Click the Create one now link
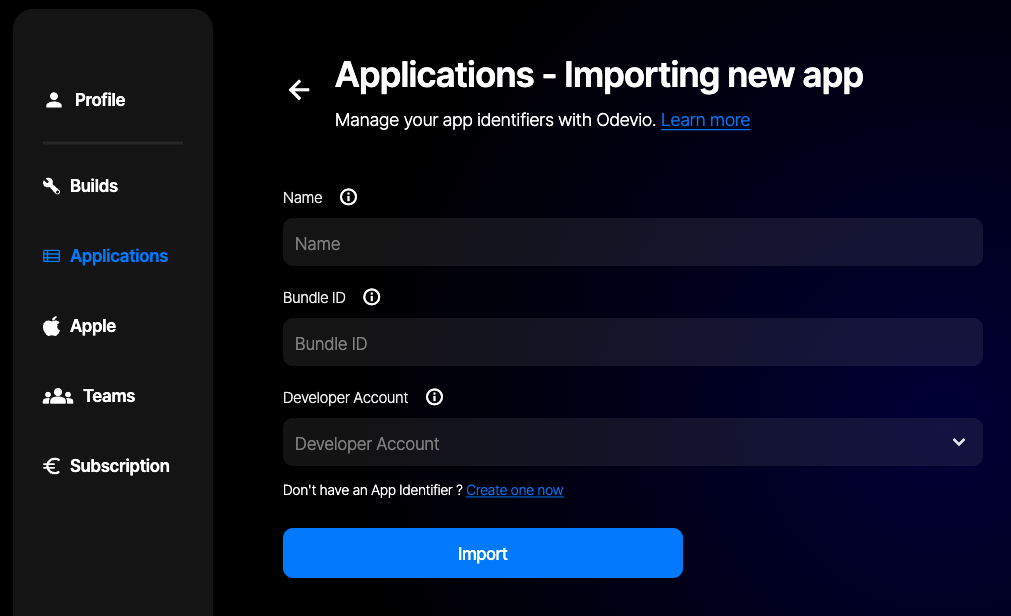This screenshot has width=1011, height=616. (514, 490)
